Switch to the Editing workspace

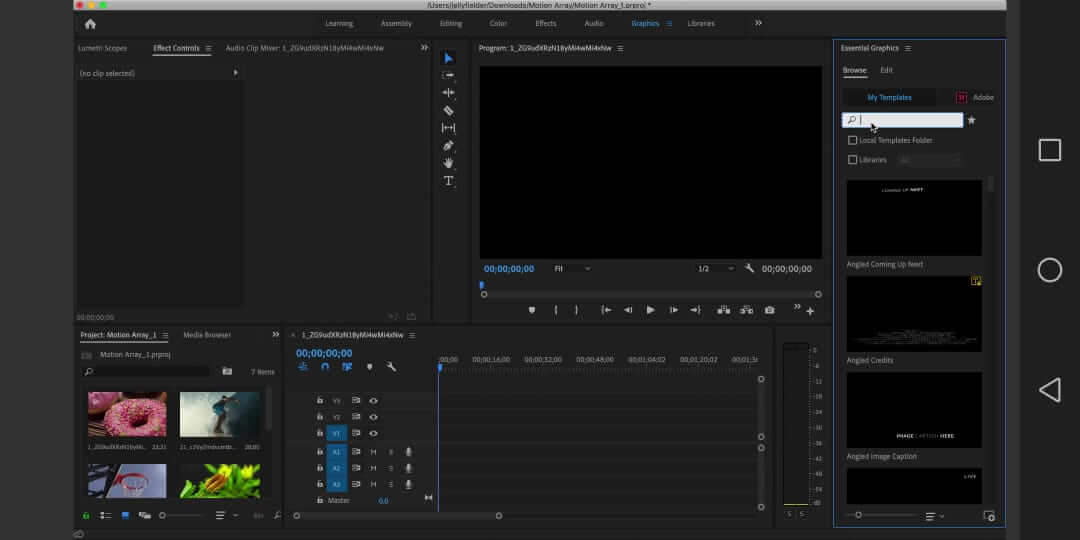pyautogui.click(x=451, y=23)
